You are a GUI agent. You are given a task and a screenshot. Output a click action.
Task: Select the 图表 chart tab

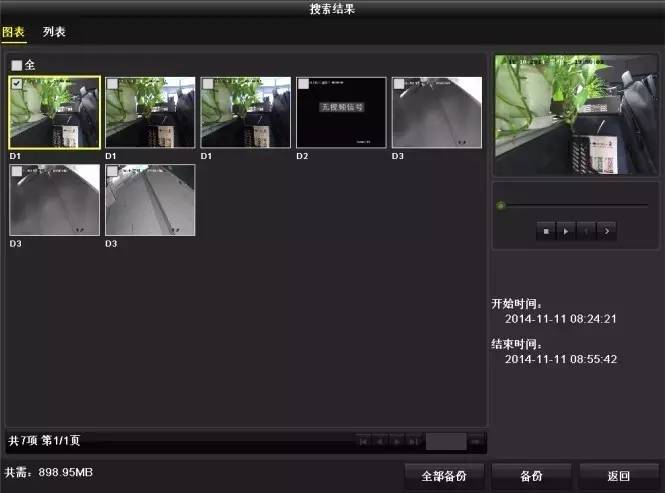[14, 32]
